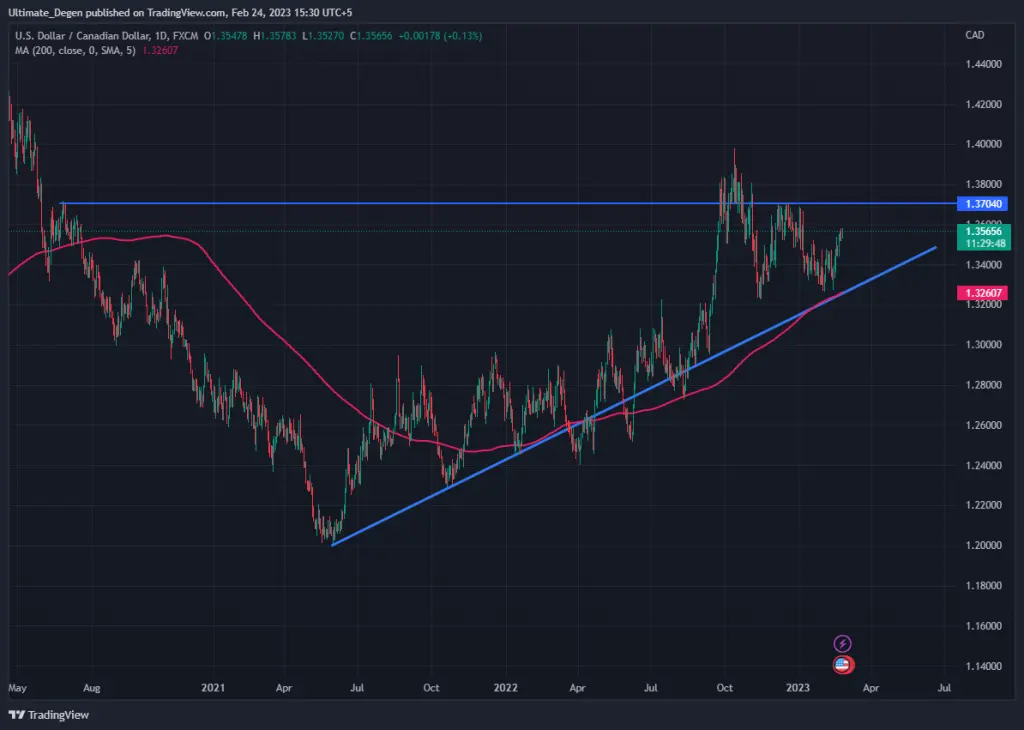Screen dimensions: 1024x730
Task: Click the 1.28000 price axis value
Action: tap(984, 385)
